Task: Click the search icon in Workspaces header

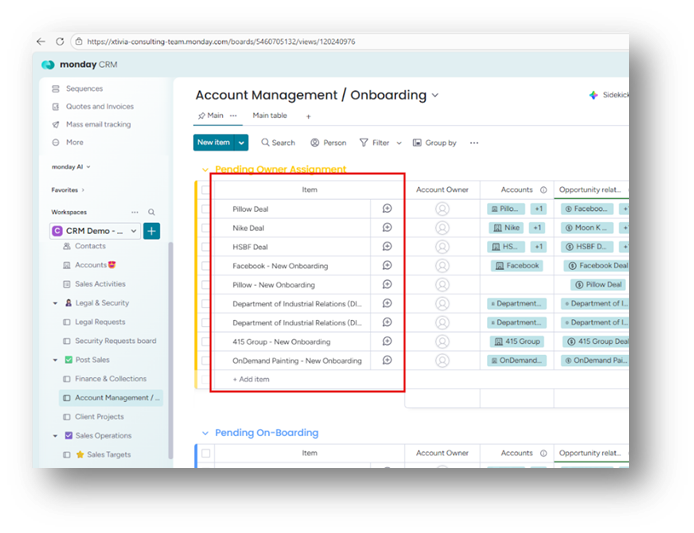Action: pyautogui.click(x=152, y=212)
